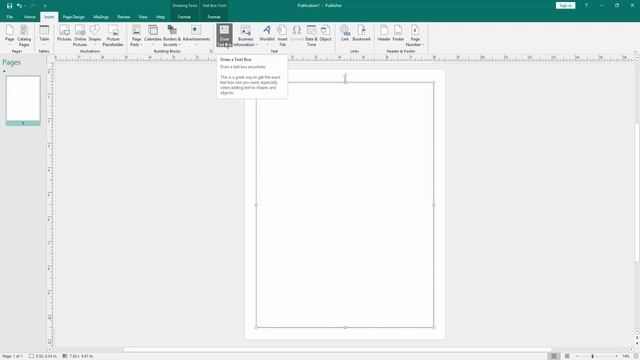
Task: Click the object position readout in status bar
Action: [43, 356]
